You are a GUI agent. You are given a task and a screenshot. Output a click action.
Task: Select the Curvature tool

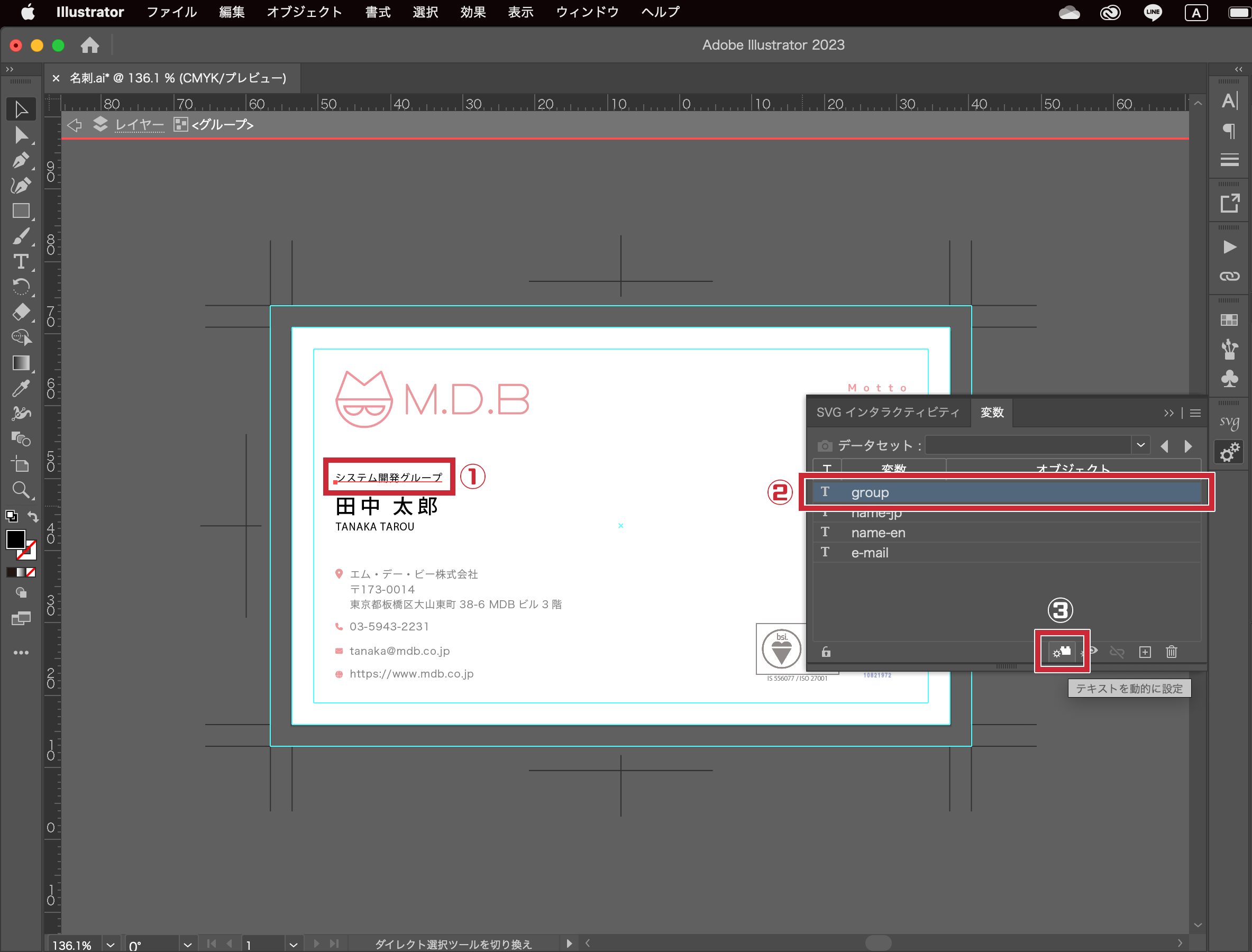pos(21,185)
